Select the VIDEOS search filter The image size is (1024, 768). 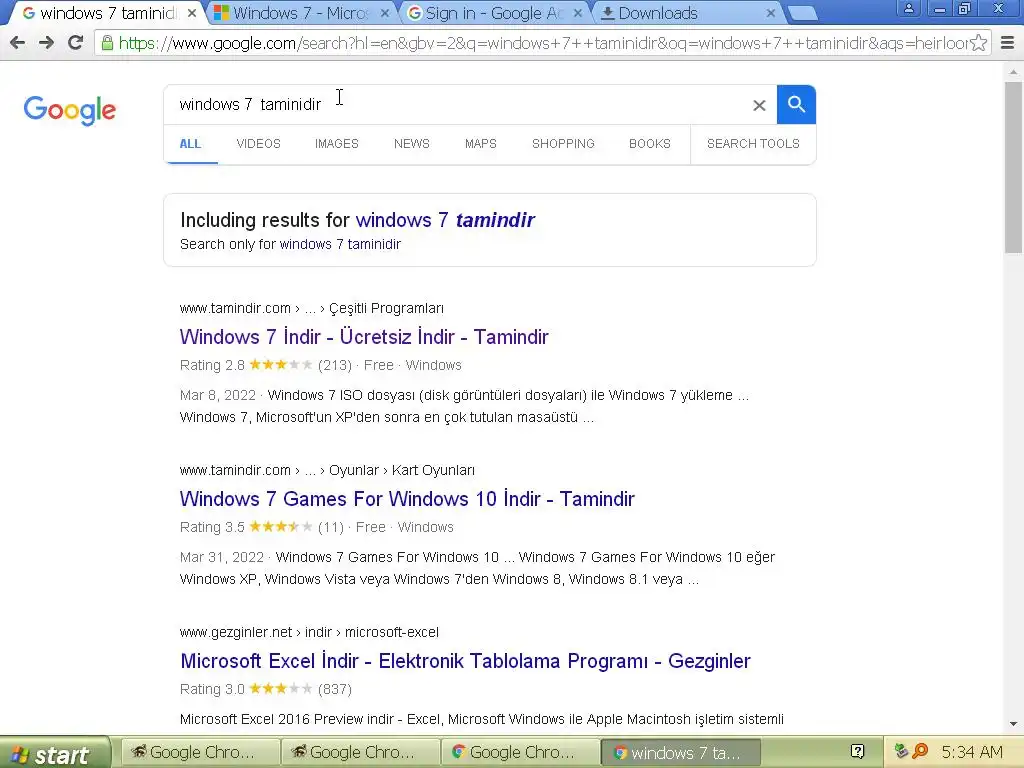coord(259,144)
